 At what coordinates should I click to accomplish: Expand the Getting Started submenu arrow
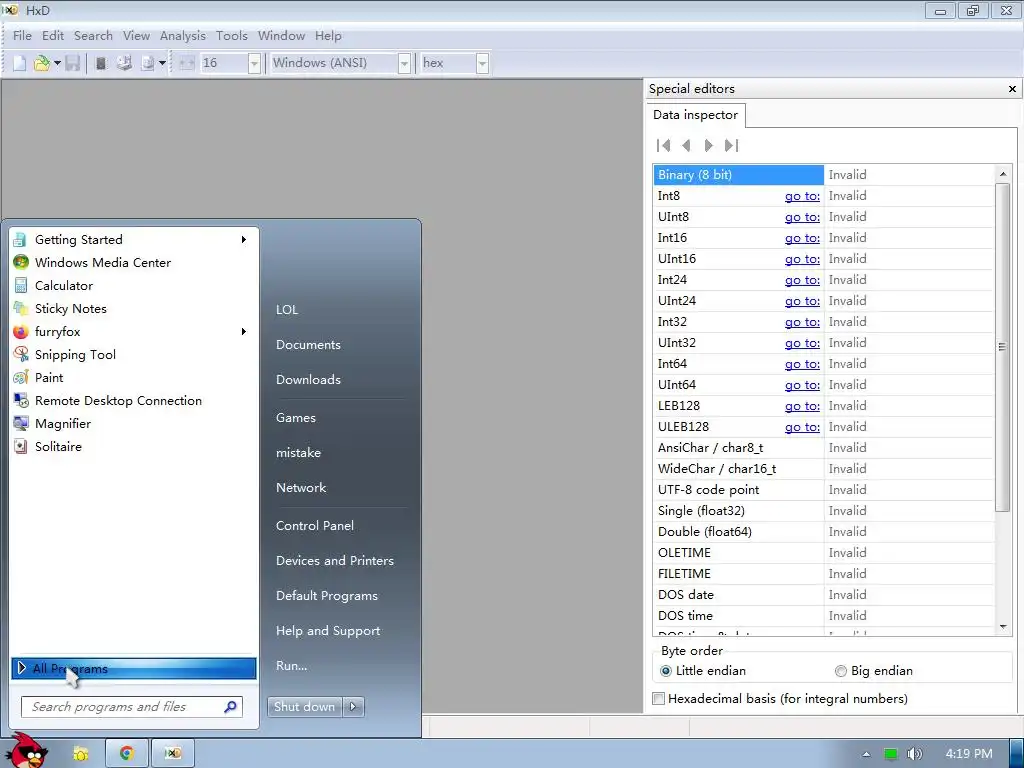click(244, 240)
